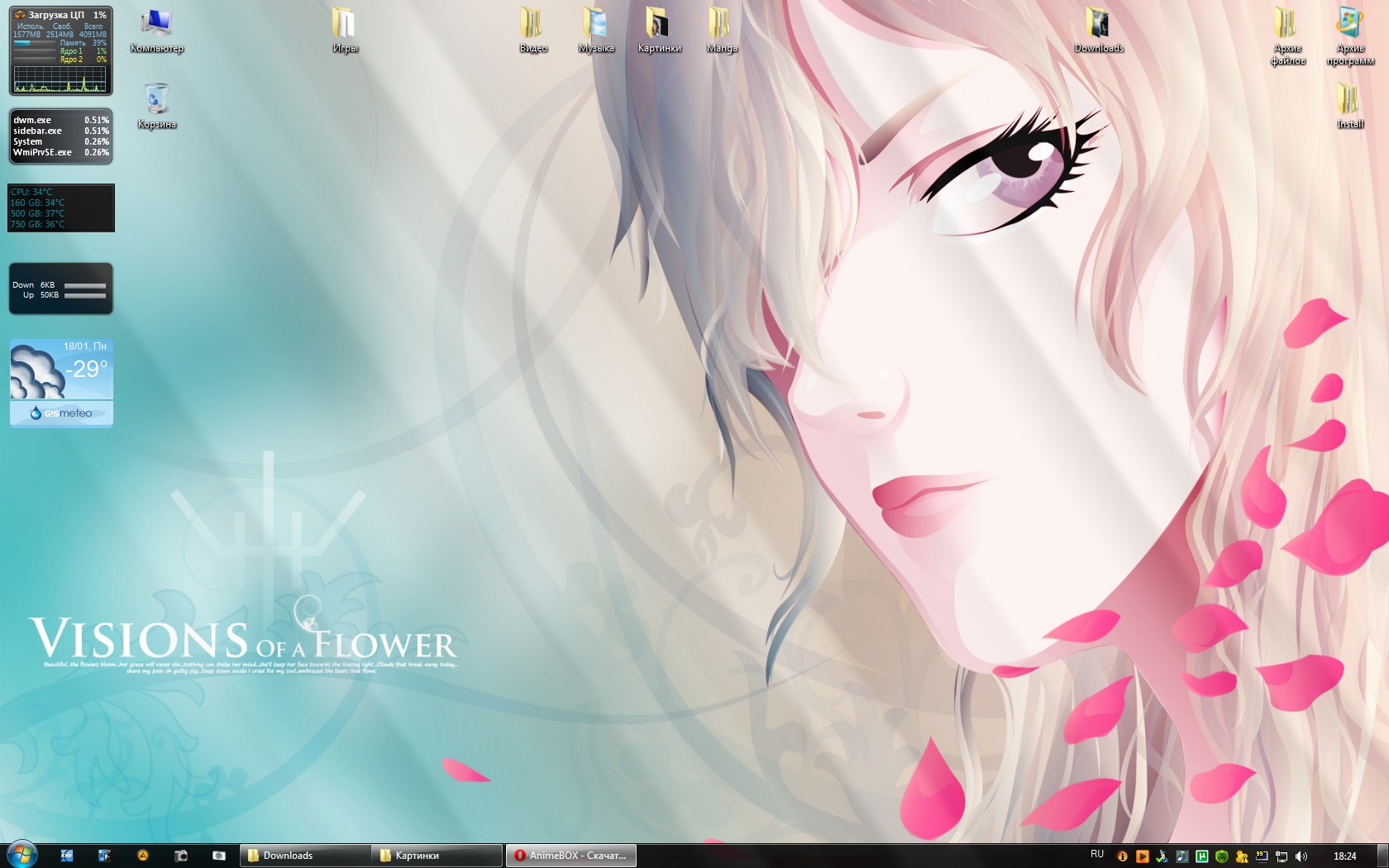The width and height of the screenshot is (1389, 868).
Task: Click the orange play button tray icon
Action: point(1142,856)
